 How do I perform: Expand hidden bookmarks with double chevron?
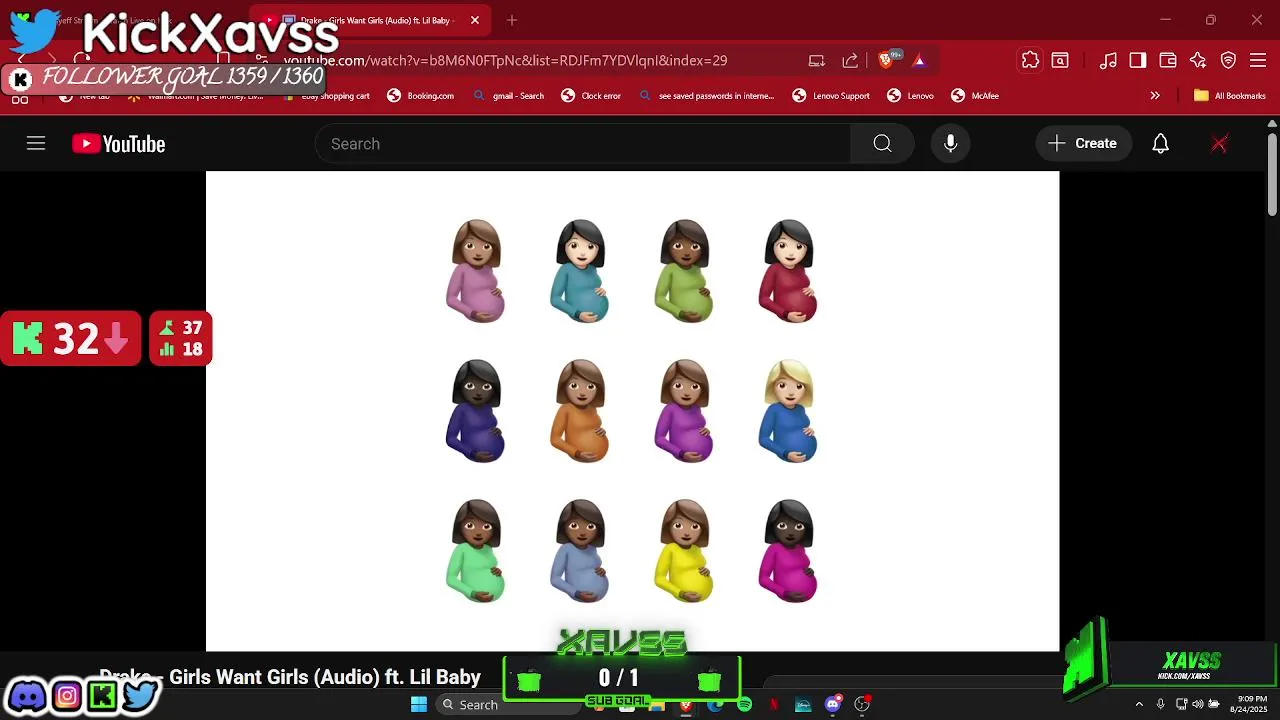1155,96
